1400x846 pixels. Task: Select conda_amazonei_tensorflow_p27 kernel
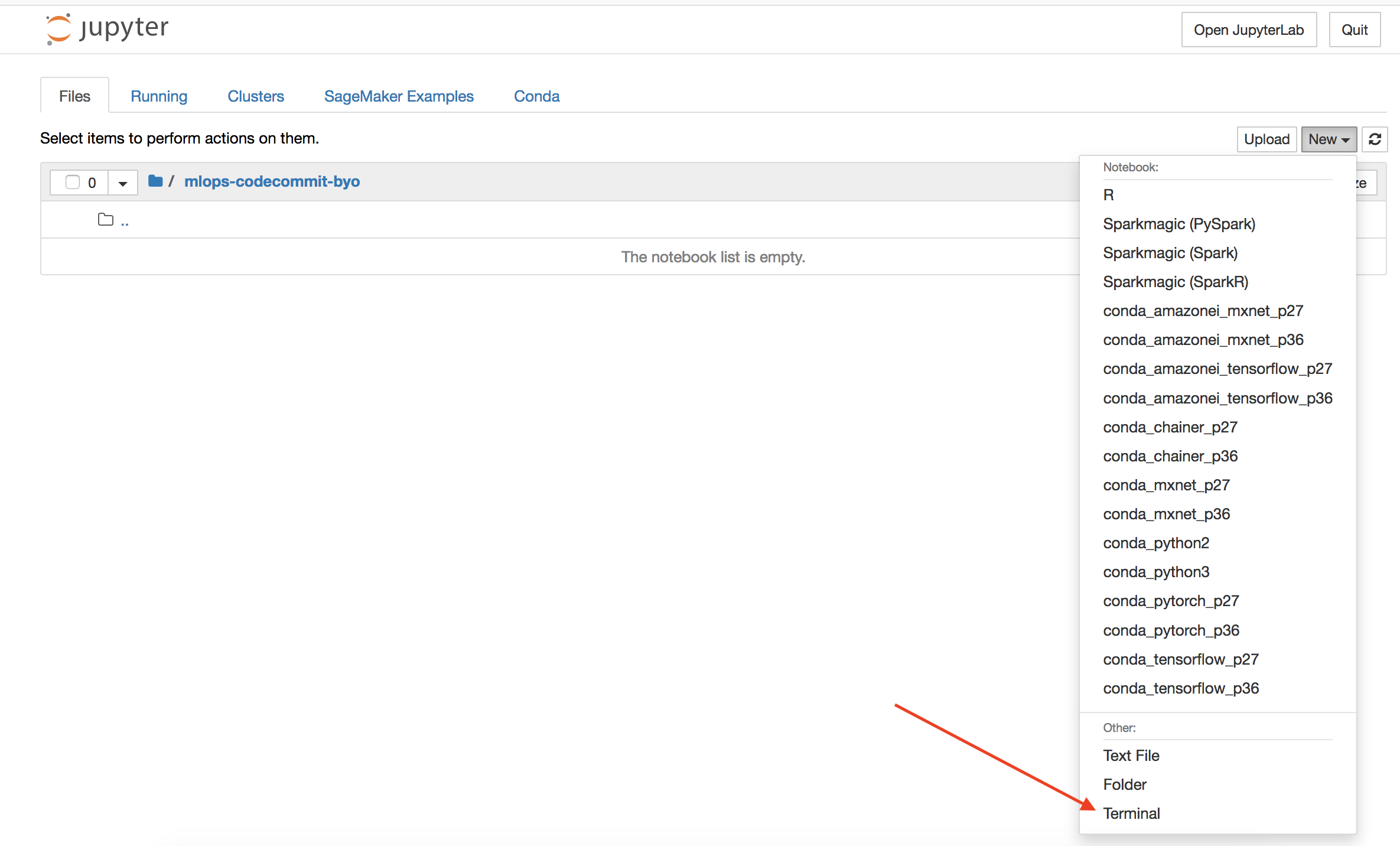click(1217, 369)
